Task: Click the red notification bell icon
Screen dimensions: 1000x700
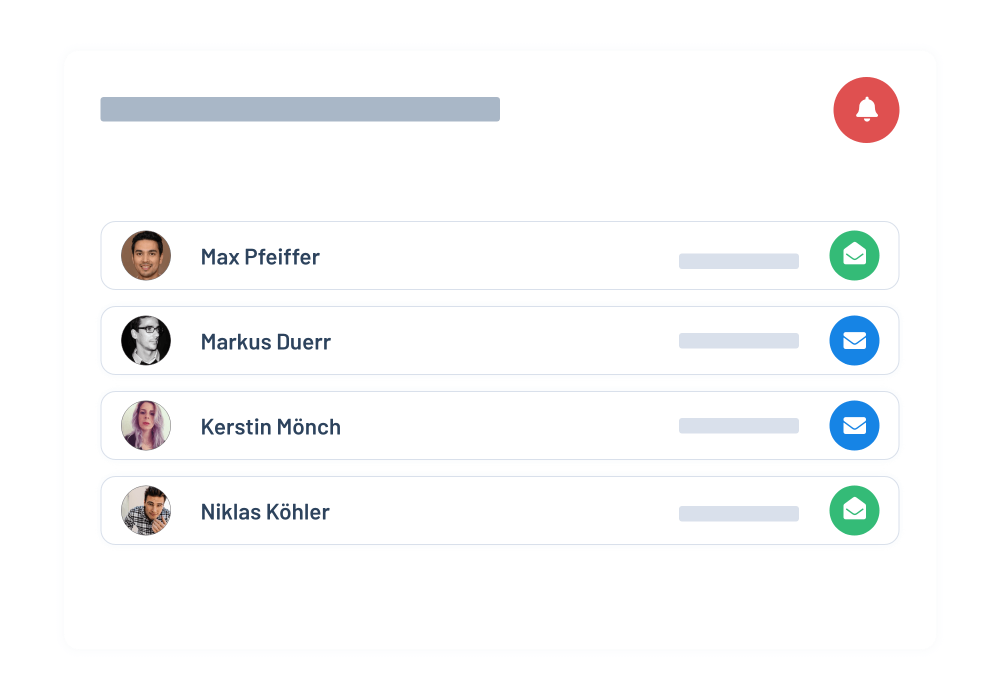Action: pyautogui.click(x=866, y=110)
